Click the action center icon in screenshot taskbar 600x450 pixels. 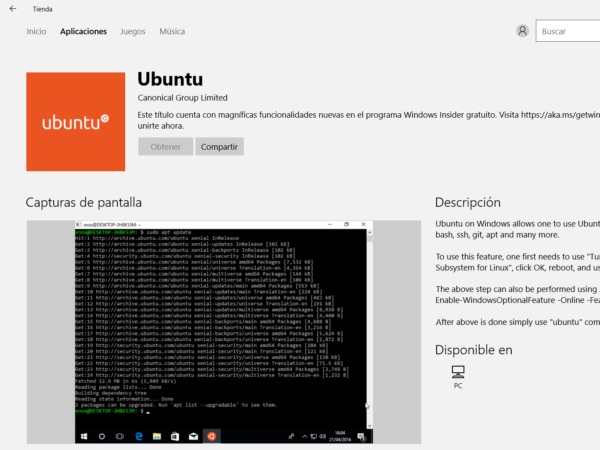361,436
